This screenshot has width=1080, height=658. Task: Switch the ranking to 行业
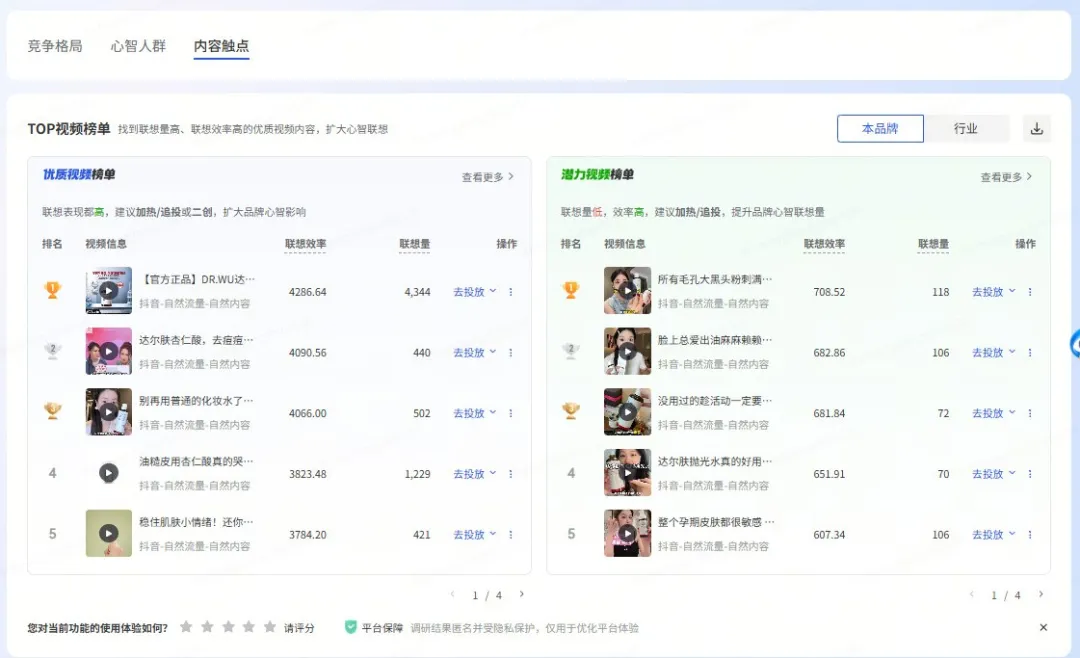[x=965, y=129]
